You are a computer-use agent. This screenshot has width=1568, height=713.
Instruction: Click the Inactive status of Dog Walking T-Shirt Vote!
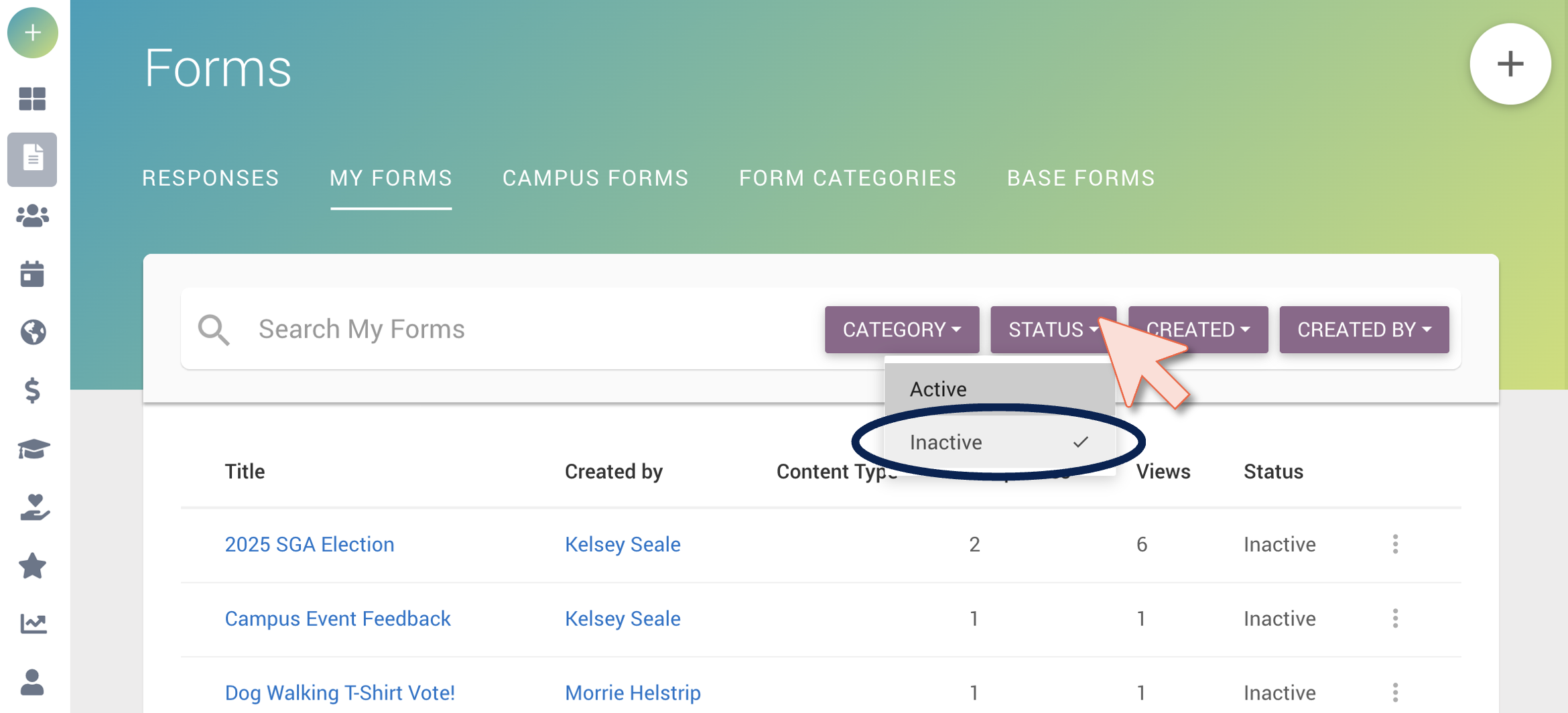1280,692
